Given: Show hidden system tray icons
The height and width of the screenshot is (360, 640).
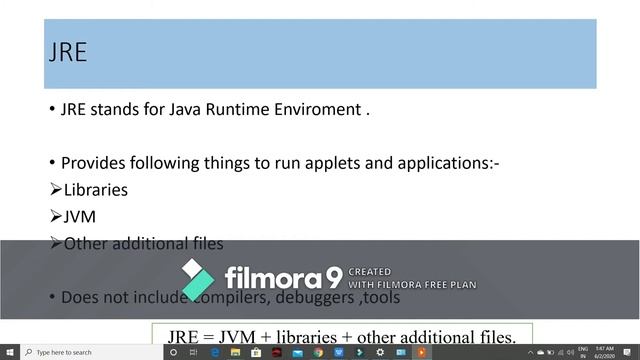Looking at the screenshot, I should 530,353.
